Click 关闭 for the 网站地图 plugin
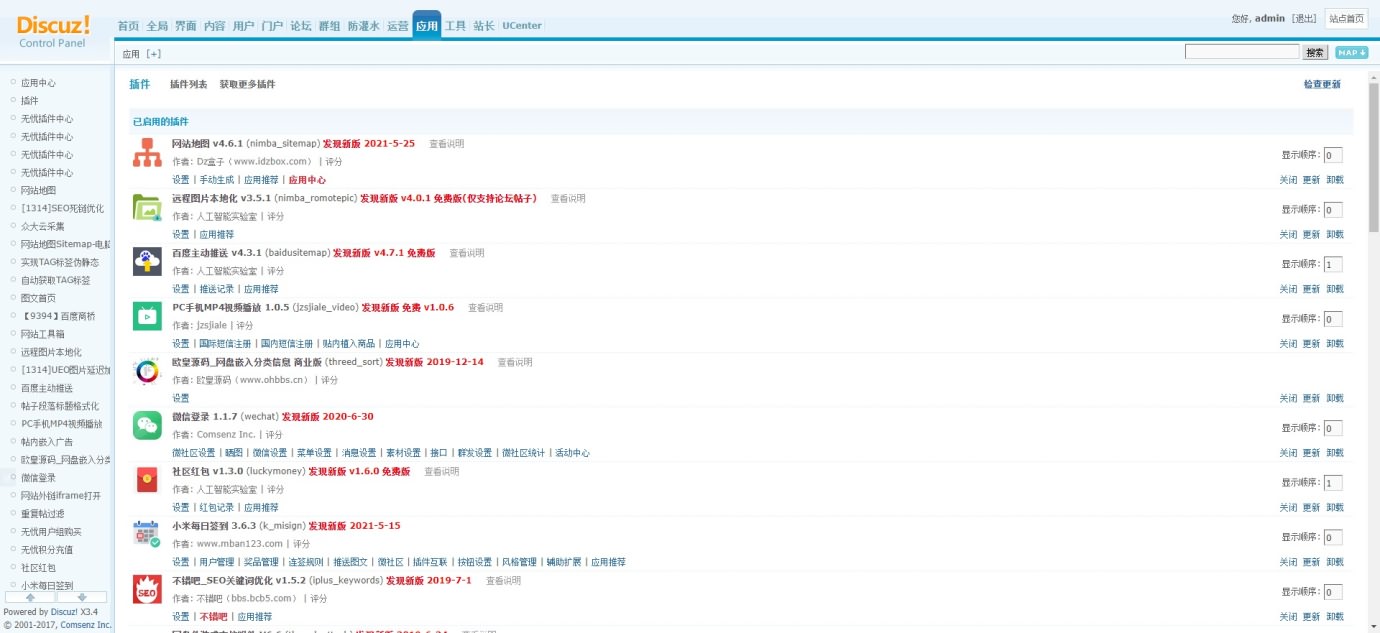Viewport: 1380px width, 633px height. (1288, 180)
